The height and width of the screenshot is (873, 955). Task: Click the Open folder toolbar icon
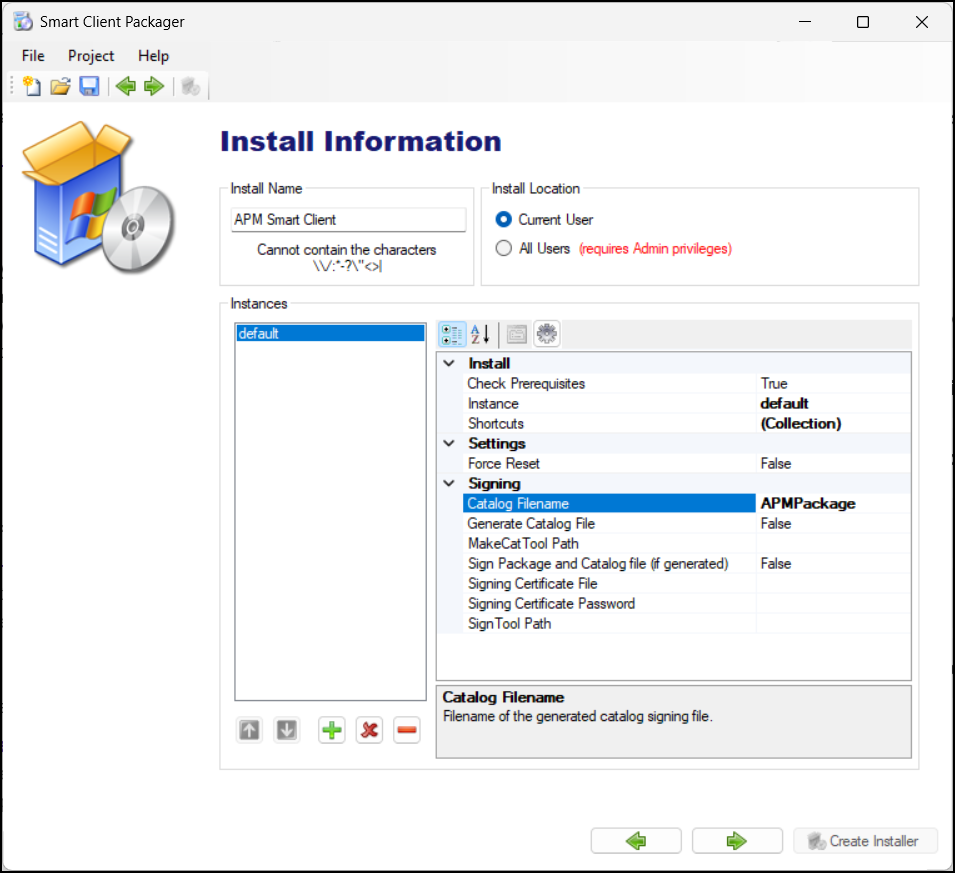[x=60, y=87]
